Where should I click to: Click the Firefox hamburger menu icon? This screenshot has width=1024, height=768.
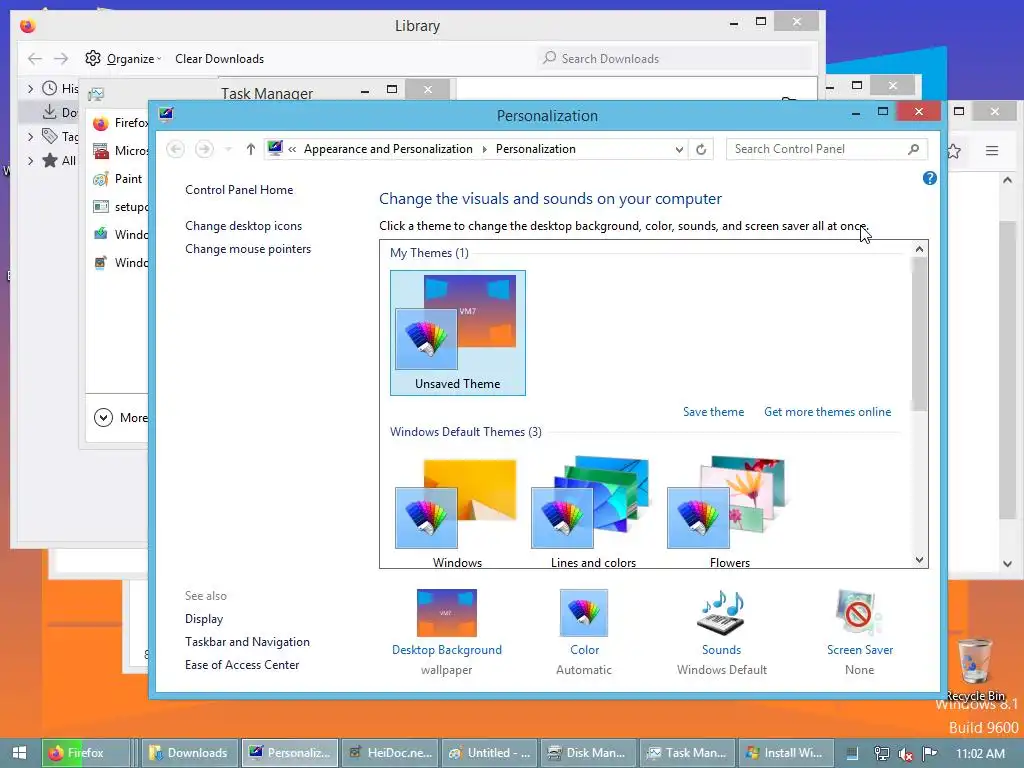point(992,151)
